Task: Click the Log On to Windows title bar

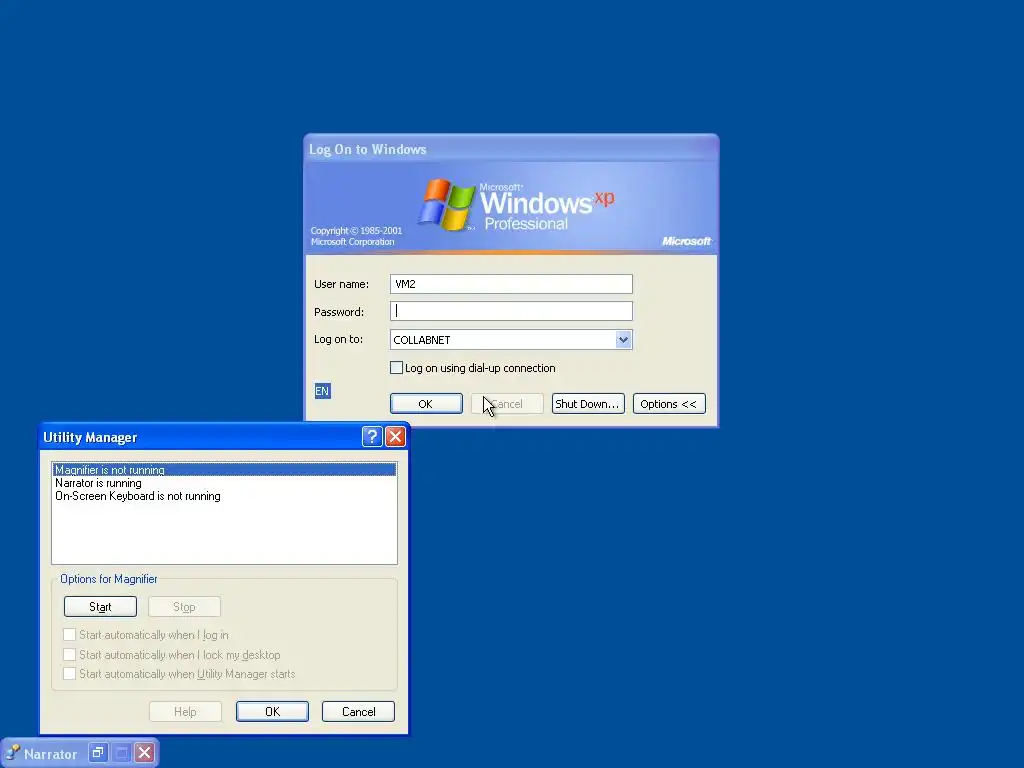Action: [511, 149]
